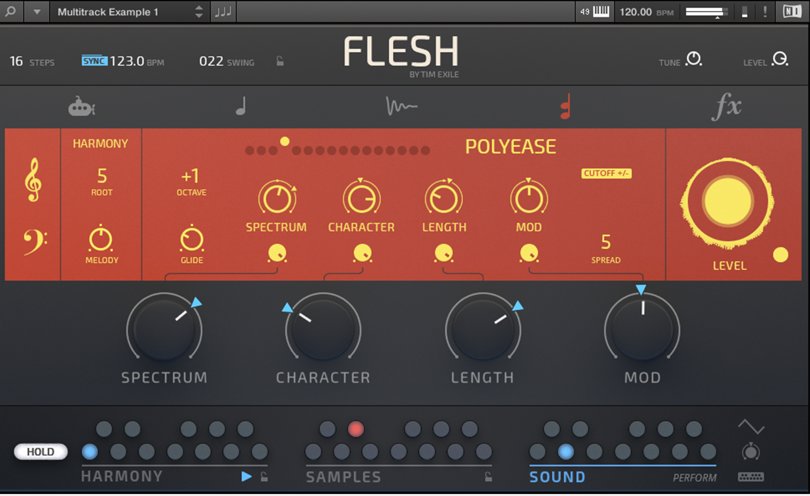The image size is (810, 496).
Task: Select the red double note poly page
Action: [565, 106]
